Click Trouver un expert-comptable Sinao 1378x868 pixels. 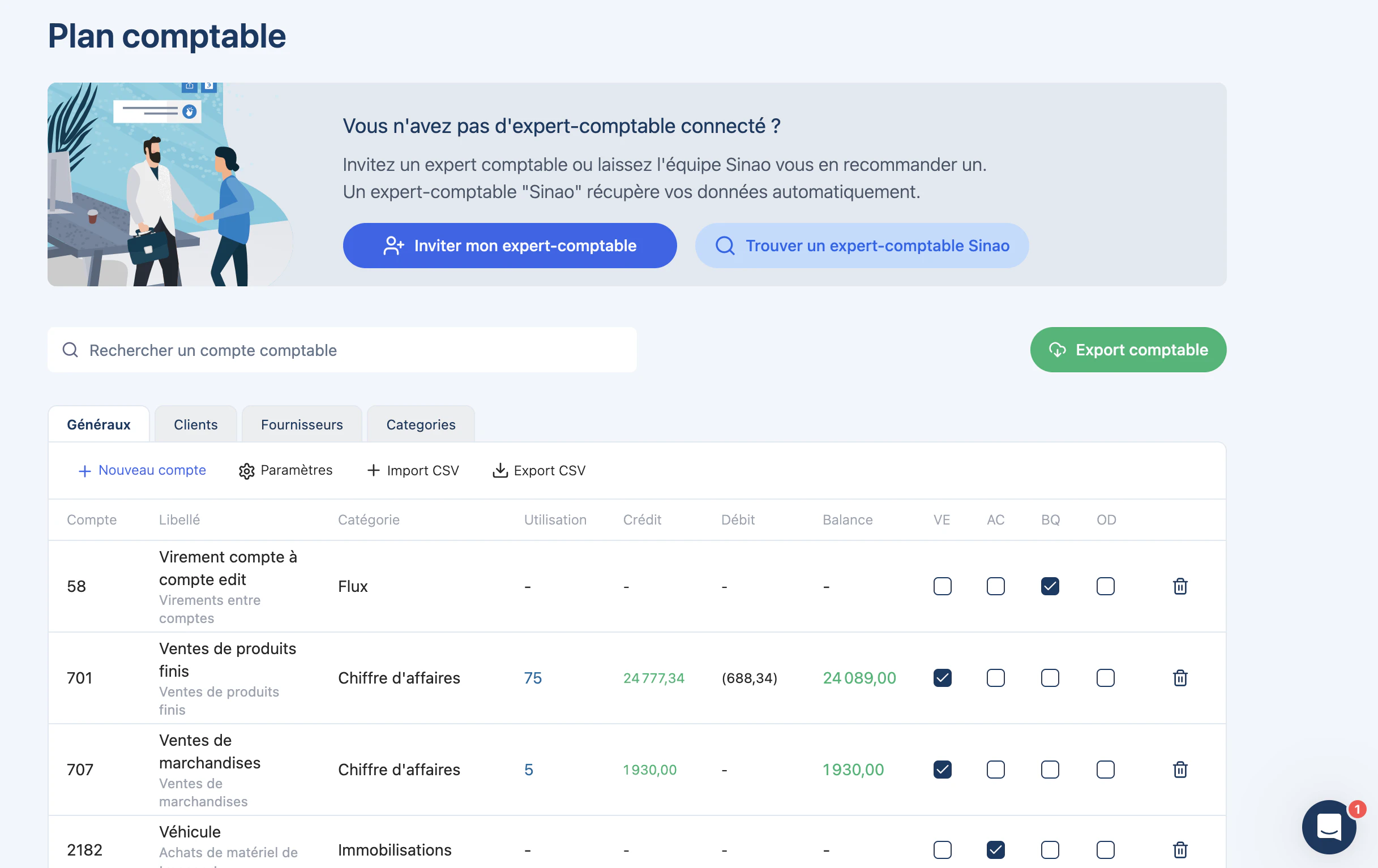[861, 246]
